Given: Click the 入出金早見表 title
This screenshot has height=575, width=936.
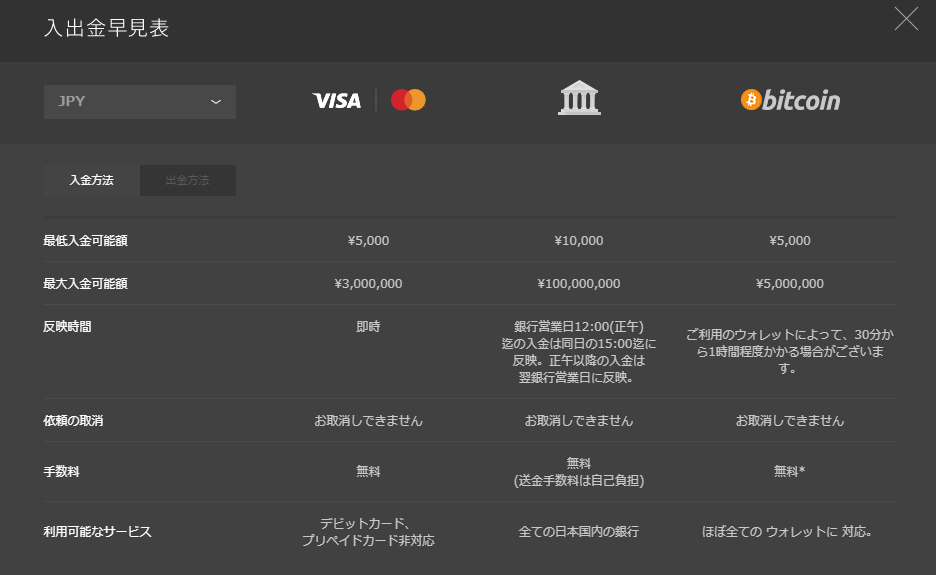Looking at the screenshot, I should pos(106,28).
